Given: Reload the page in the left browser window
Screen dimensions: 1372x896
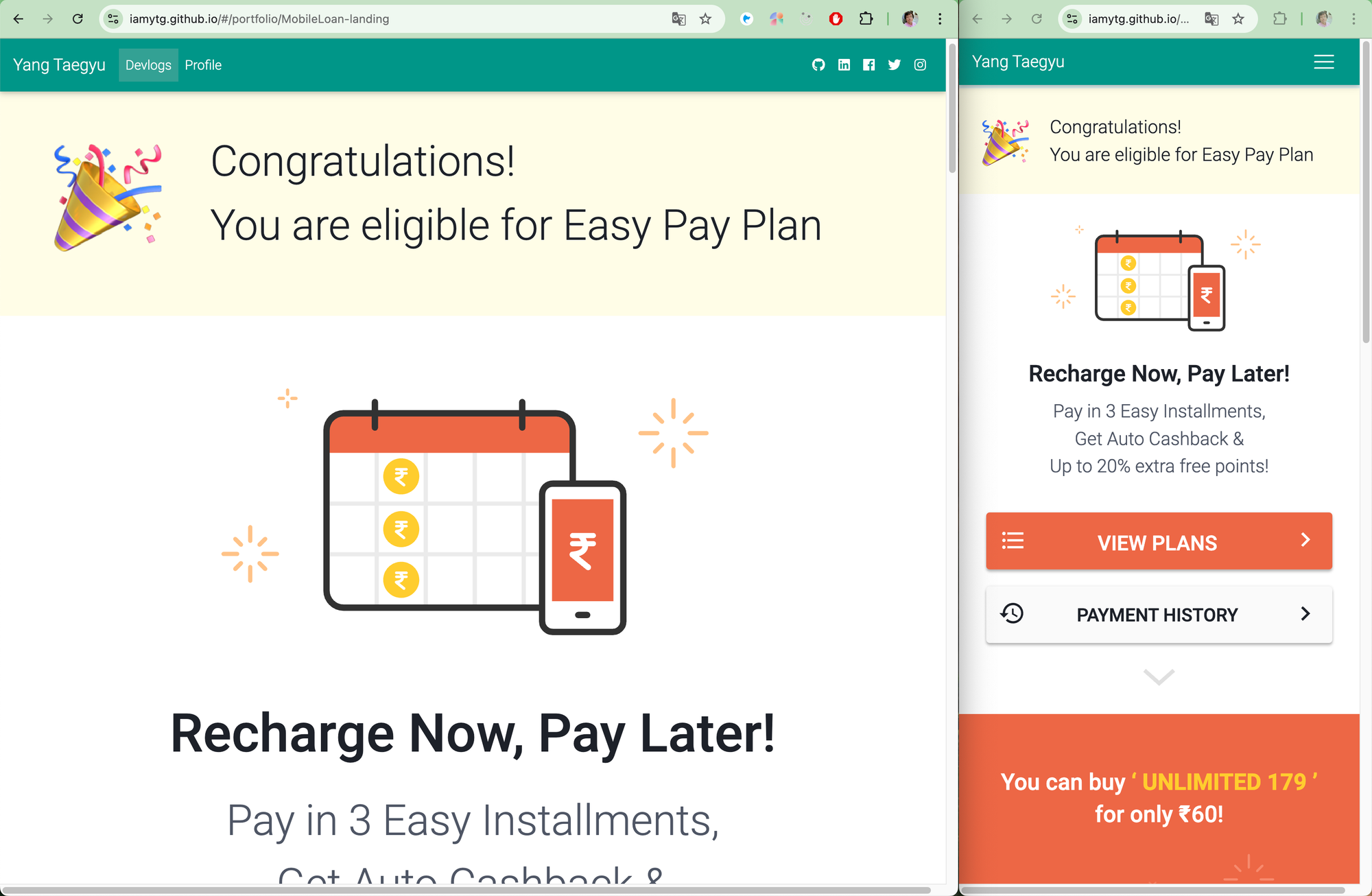Looking at the screenshot, I should pyautogui.click(x=78, y=19).
